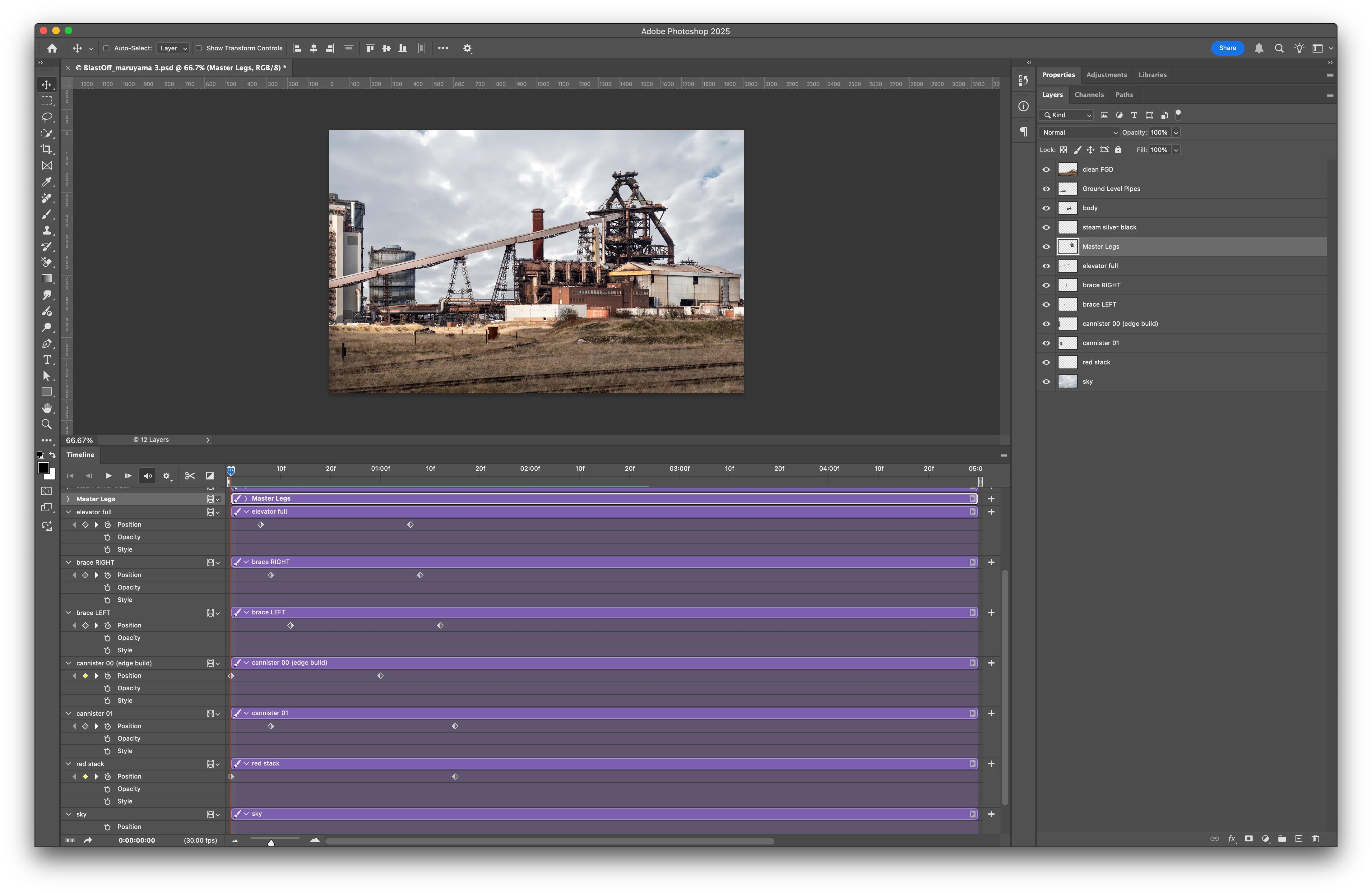Image resolution: width=1372 pixels, height=893 pixels.
Task: Switch to the Channels tab
Action: (x=1089, y=95)
